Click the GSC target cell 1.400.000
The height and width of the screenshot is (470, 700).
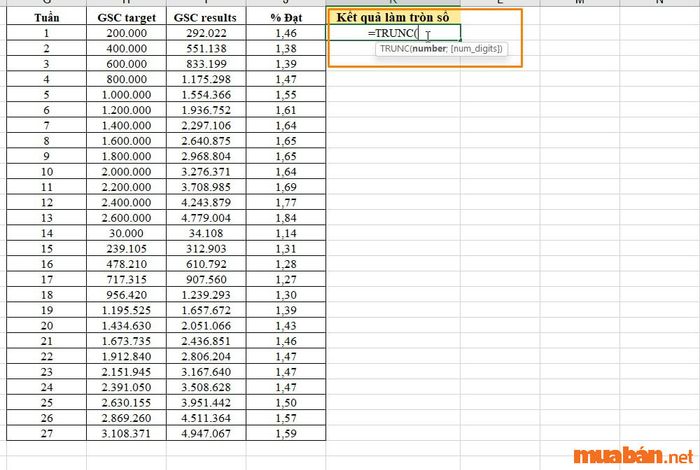126,125
